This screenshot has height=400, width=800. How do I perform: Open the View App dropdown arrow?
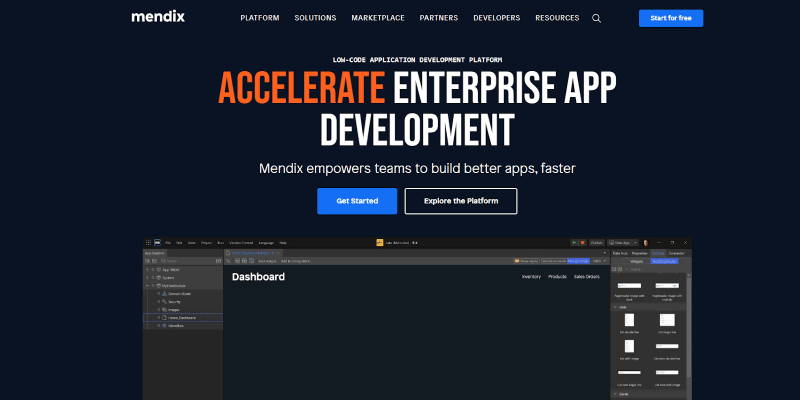point(636,242)
